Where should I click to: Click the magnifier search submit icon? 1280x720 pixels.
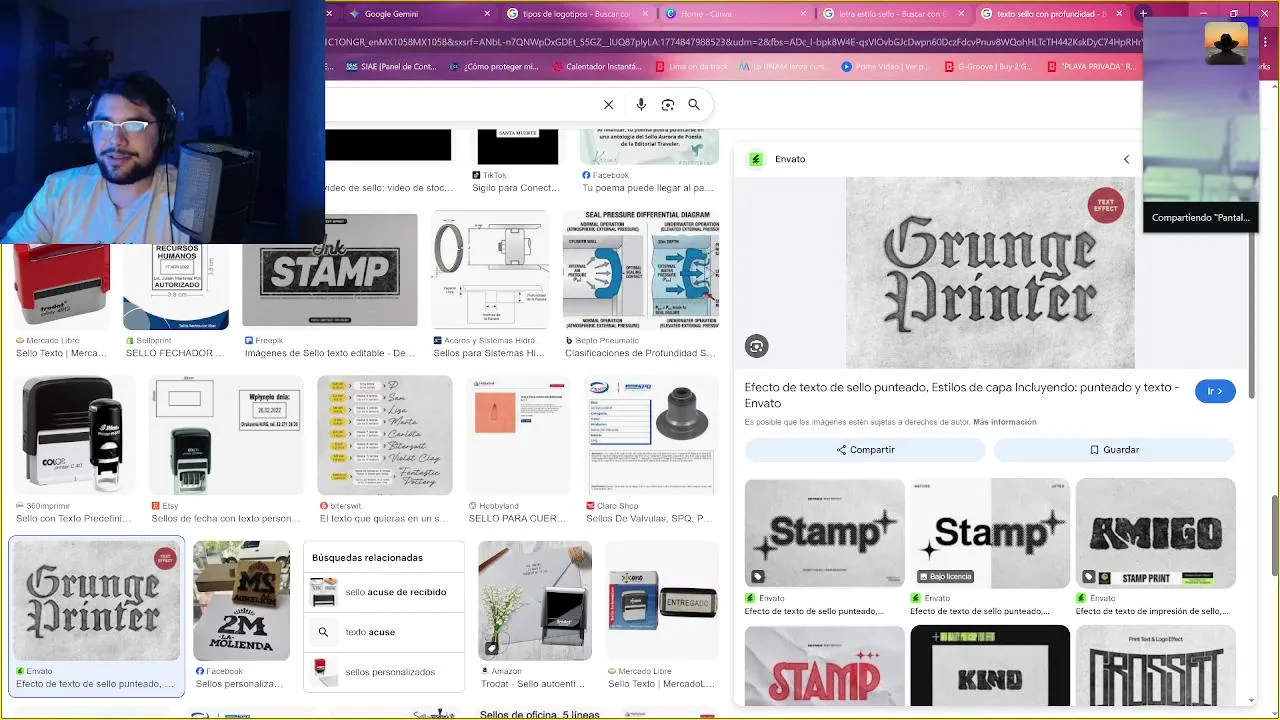[x=694, y=104]
